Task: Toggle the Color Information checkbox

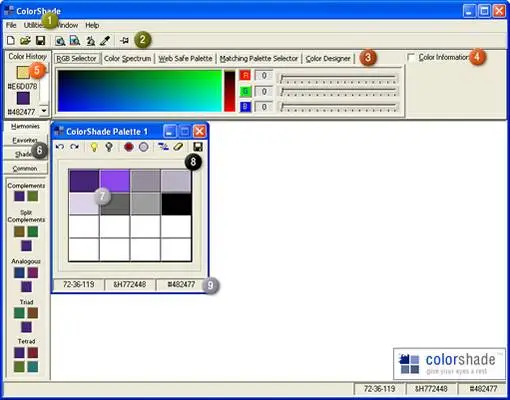Action: (x=411, y=58)
